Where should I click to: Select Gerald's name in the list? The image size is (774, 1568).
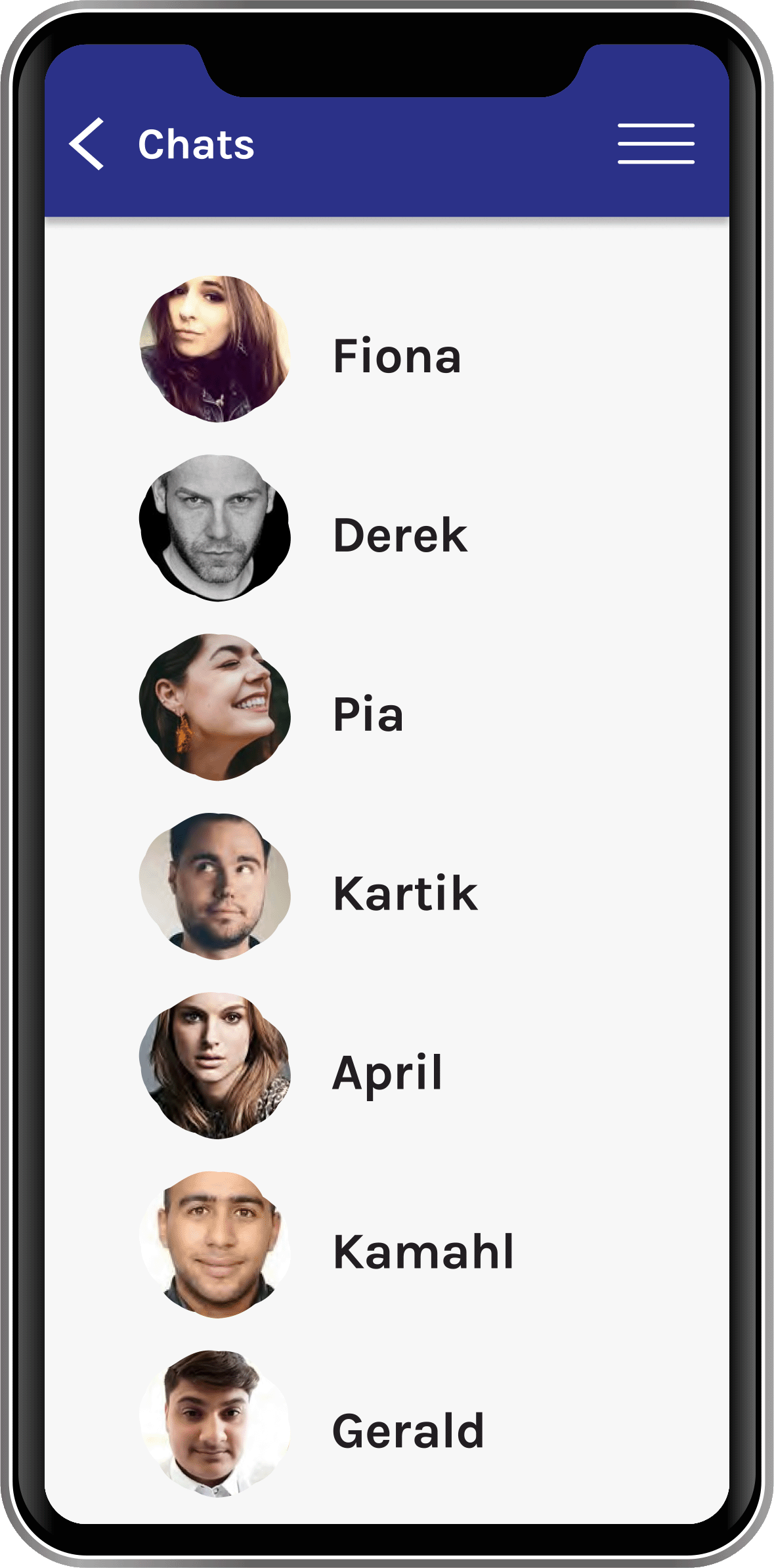(408, 1431)
